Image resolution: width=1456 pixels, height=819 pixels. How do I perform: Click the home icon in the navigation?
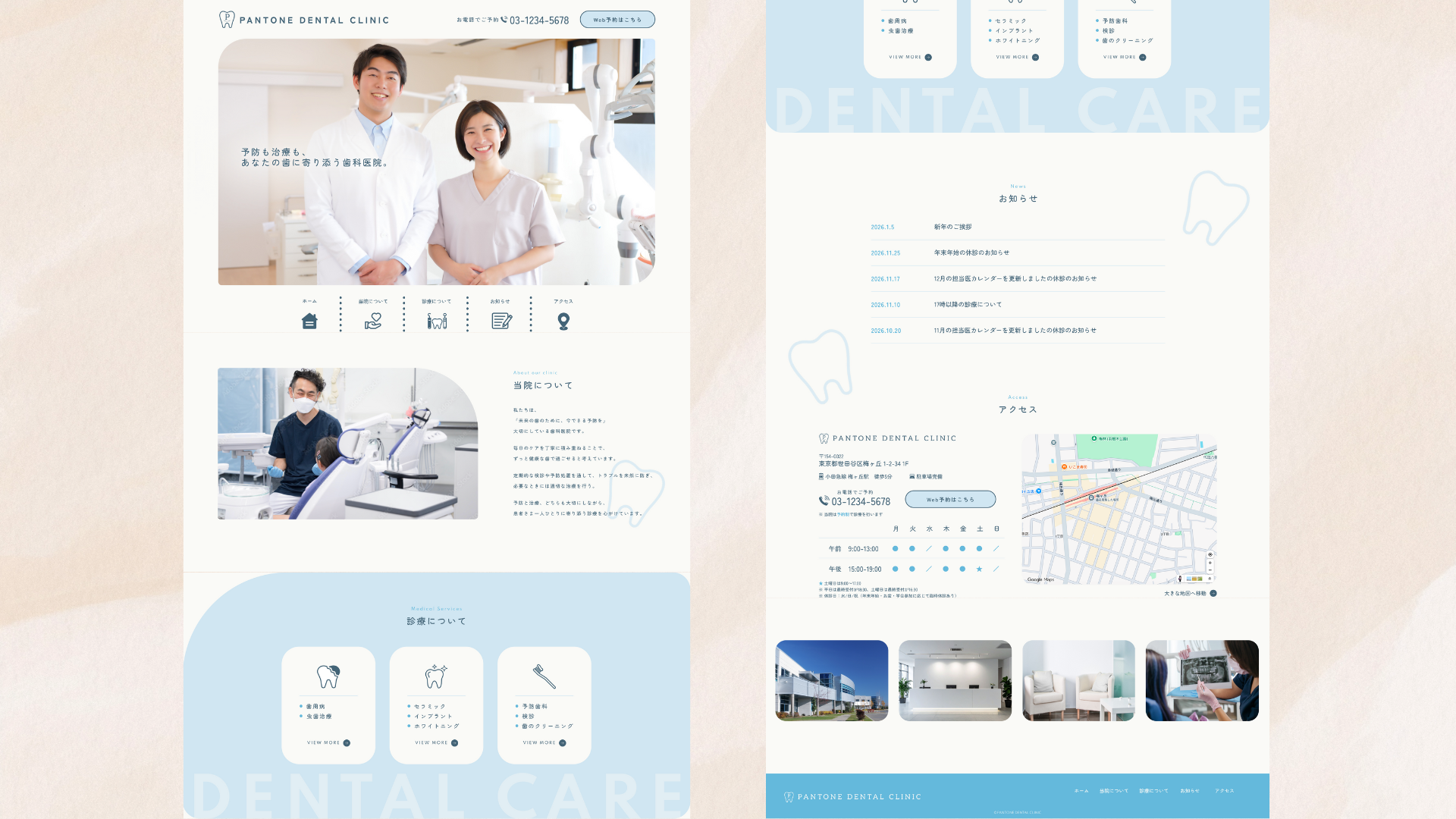pyautogui.click(x=309, y=321)
